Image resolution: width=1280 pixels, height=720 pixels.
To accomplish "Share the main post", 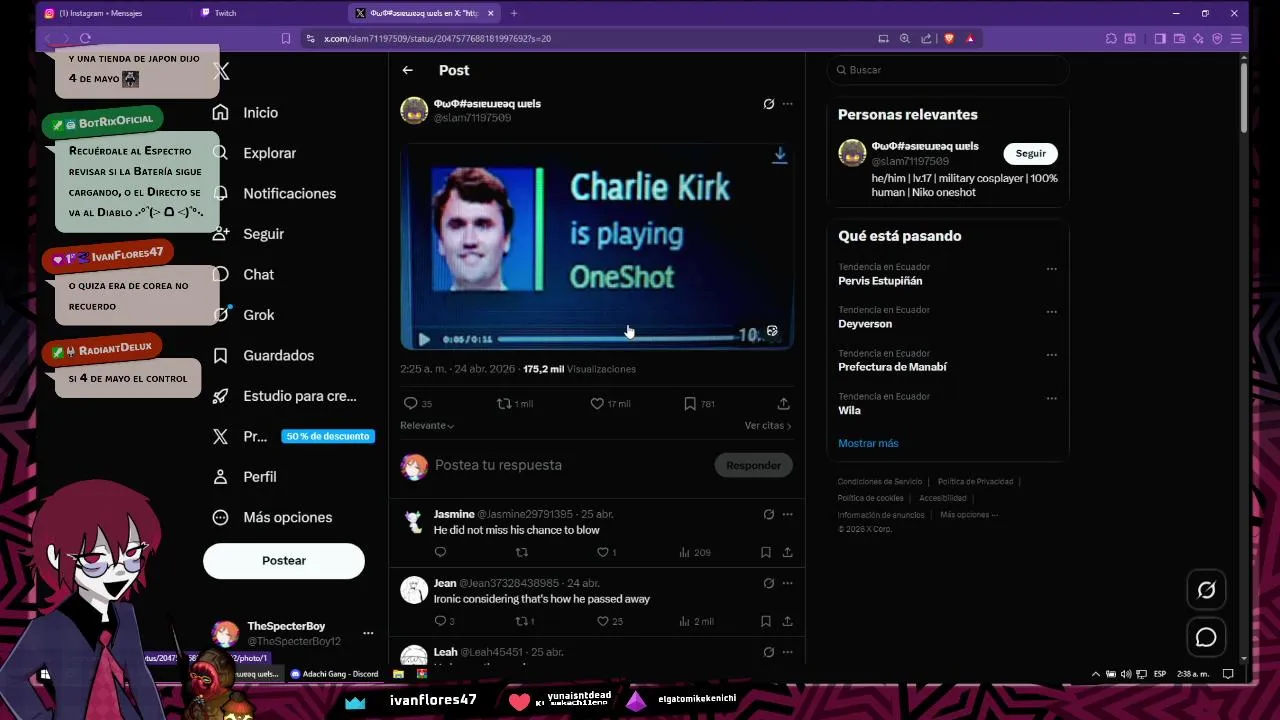I will click(783, 404).
